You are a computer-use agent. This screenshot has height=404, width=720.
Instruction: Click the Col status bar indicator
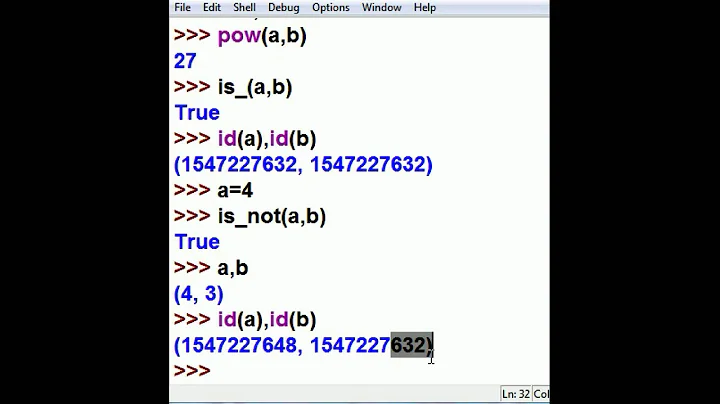point(541,394)
